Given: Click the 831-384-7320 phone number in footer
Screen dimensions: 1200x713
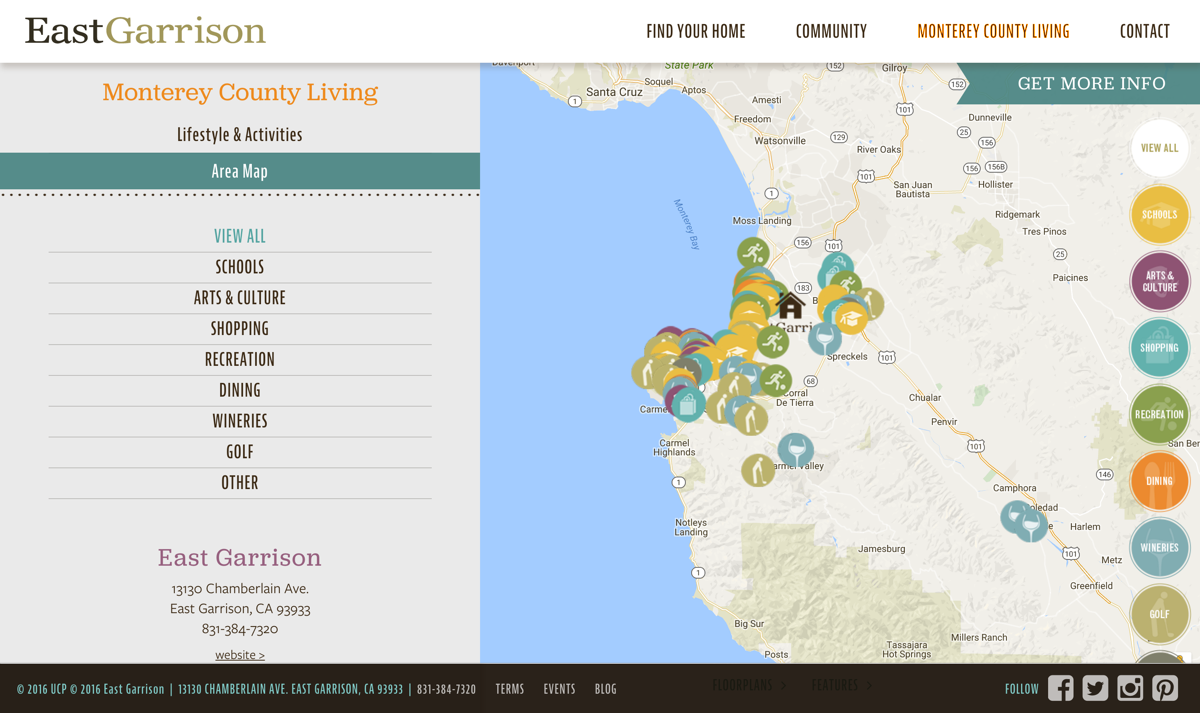Looking at the screenshot, I should click(446, 689).
